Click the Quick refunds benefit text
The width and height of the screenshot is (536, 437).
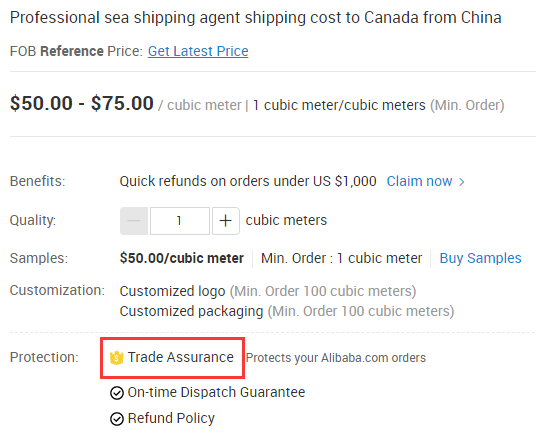(248, 181)
